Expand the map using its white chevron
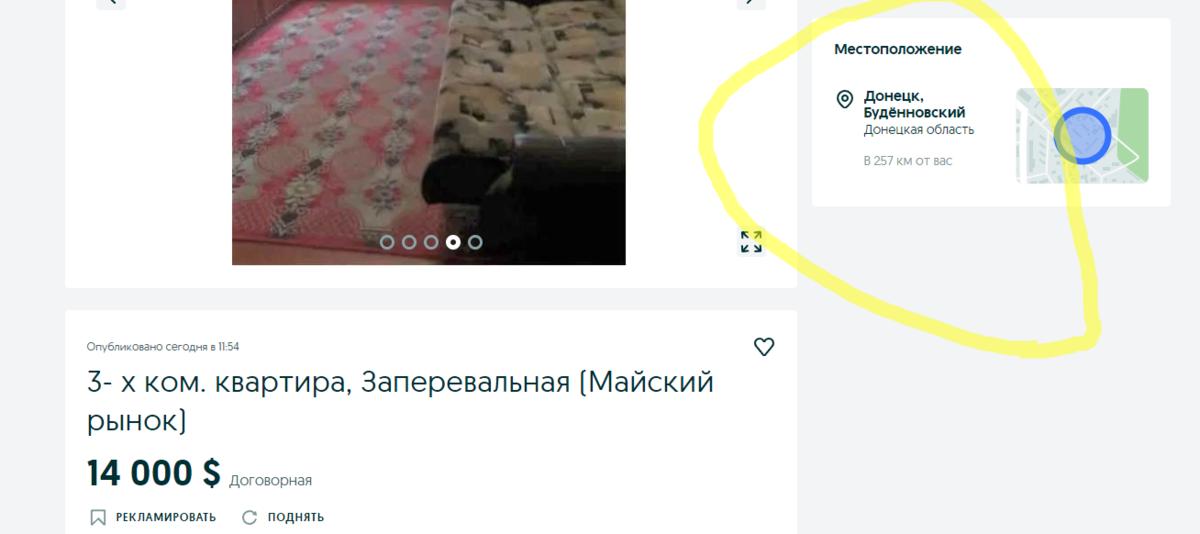This screenshot has height=534, width=1200. (x=1130, y=156)
